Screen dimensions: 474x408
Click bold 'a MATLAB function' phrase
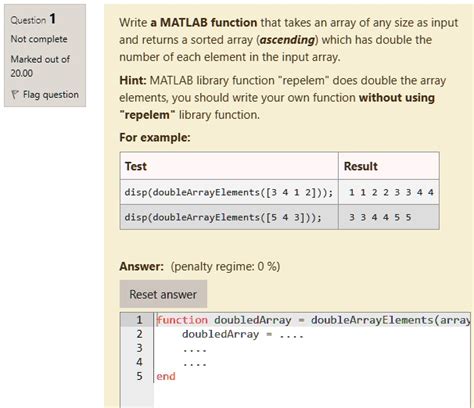click(x=204, y=23)
